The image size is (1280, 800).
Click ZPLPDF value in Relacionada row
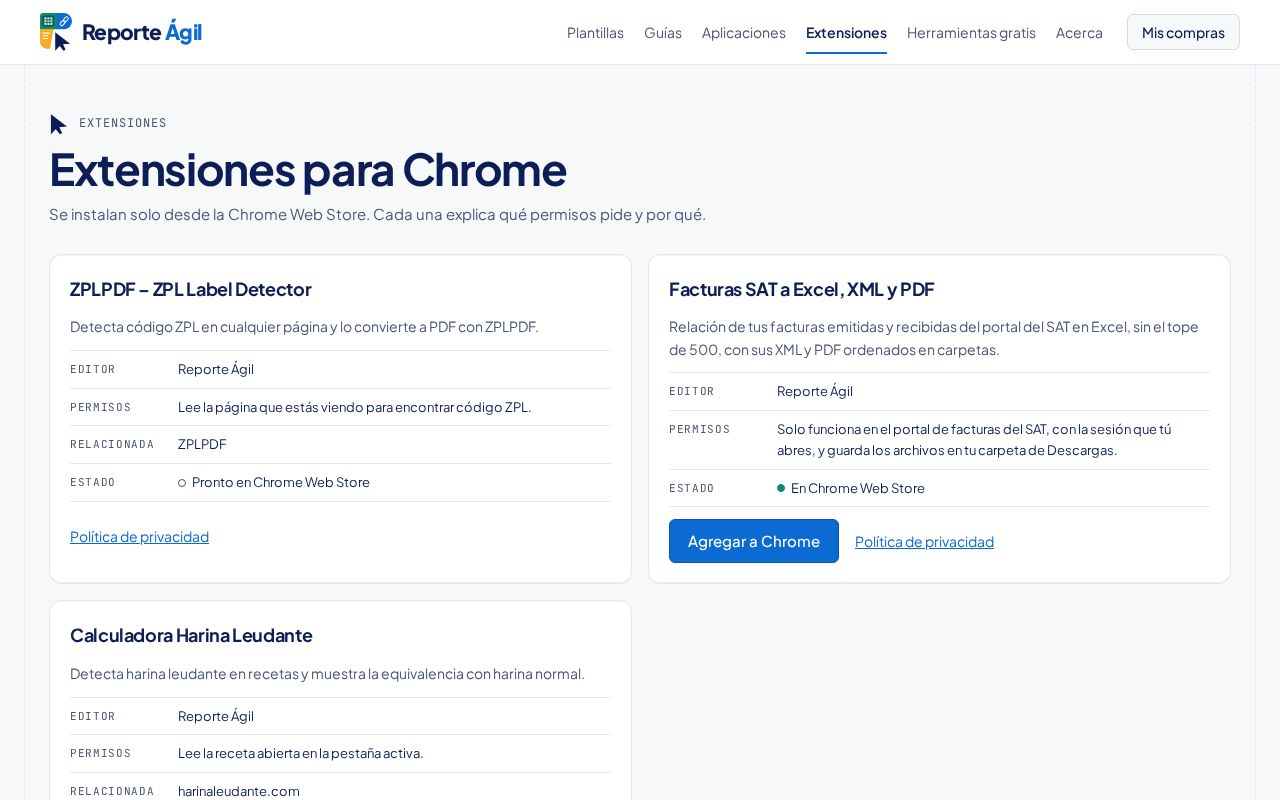point(202,444)
